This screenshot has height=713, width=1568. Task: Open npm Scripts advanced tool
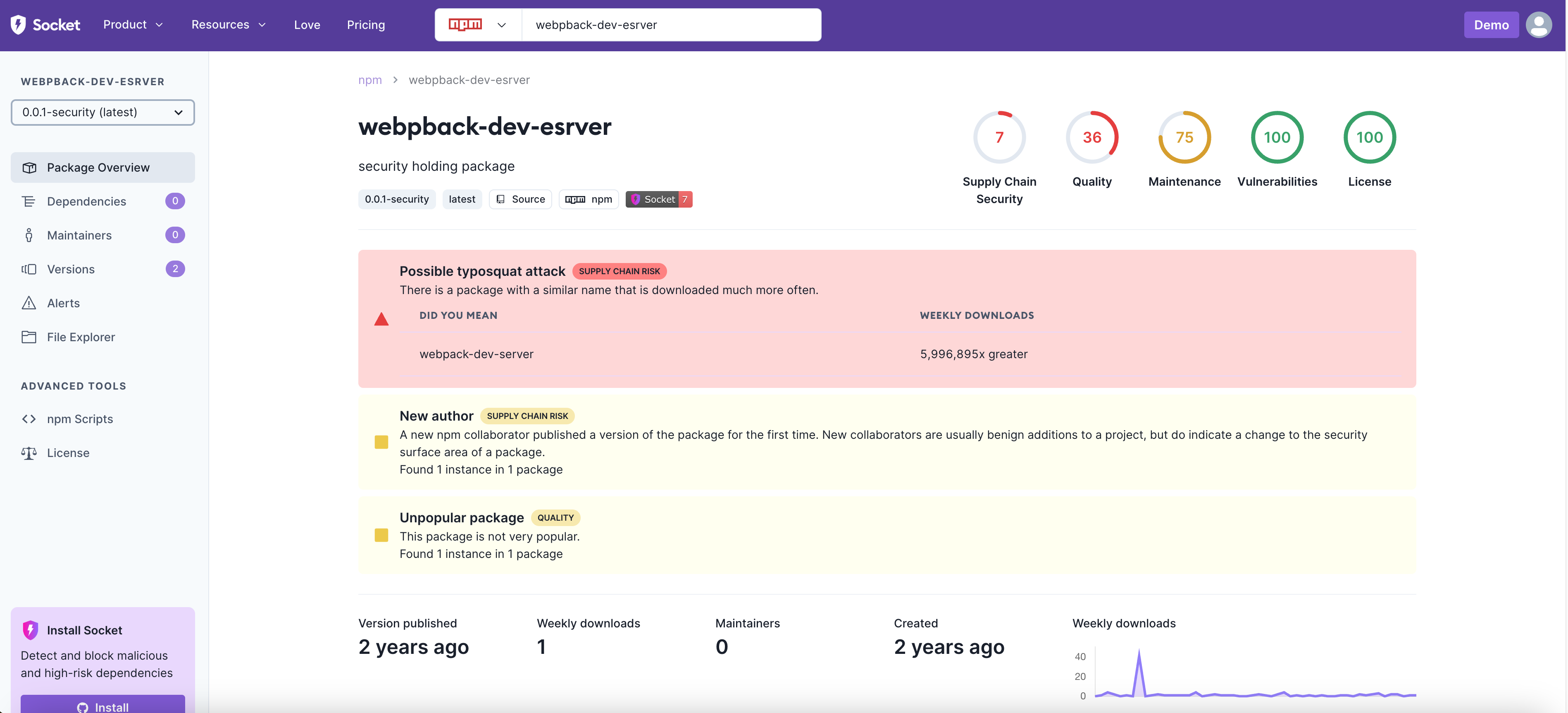pos(103,419)
